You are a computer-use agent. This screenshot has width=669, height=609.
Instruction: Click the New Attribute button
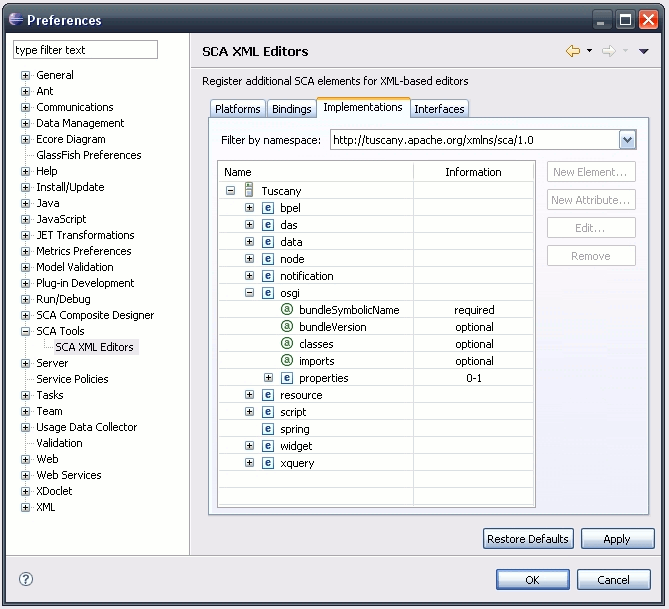pos(591,200)
